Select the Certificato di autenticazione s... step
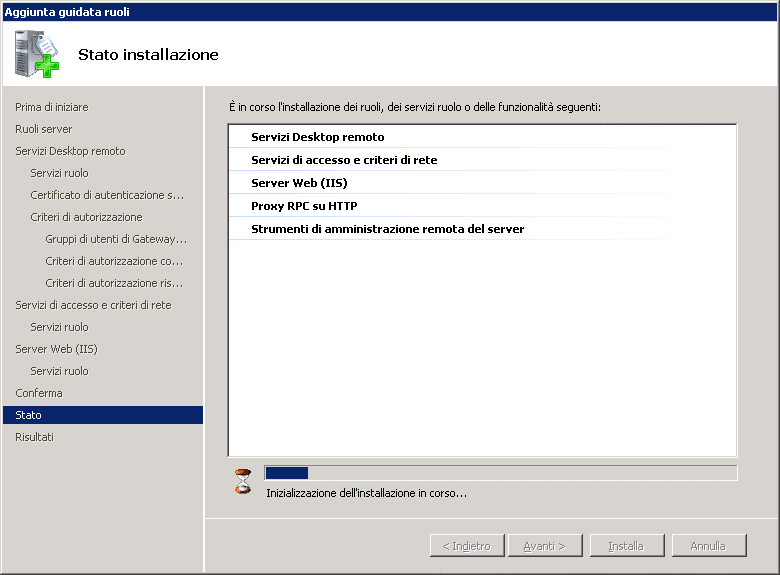The height and width of the screenshot is (575, 780). coord(107,195)
